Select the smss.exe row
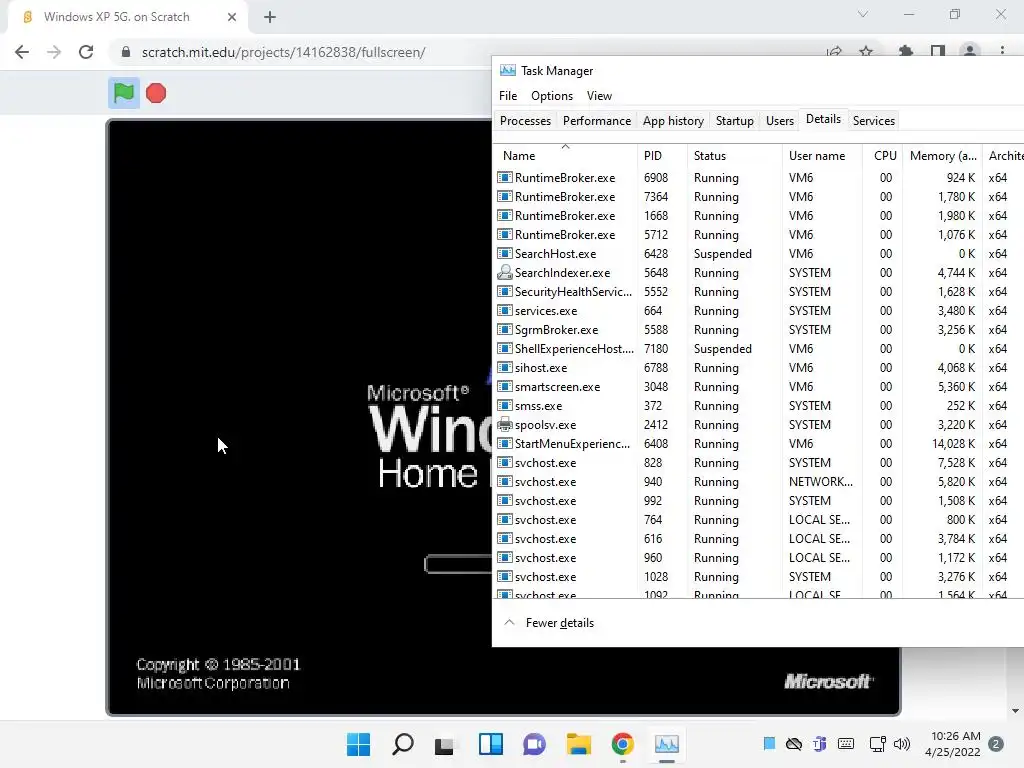The height and width of the screenshot is (768, 1024). (759, 406)
